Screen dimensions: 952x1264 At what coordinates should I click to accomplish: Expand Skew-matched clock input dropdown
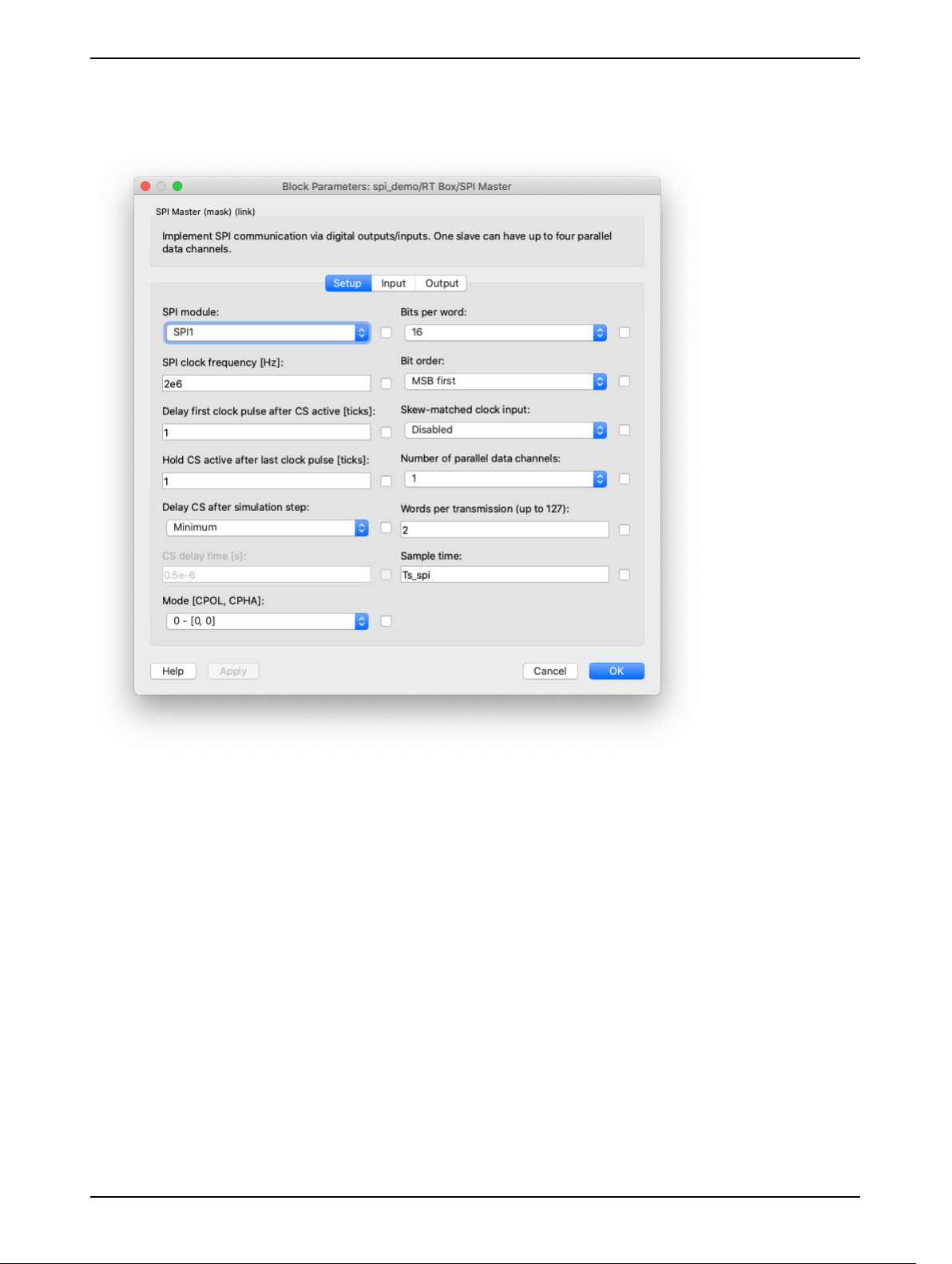tap(506, 430)
